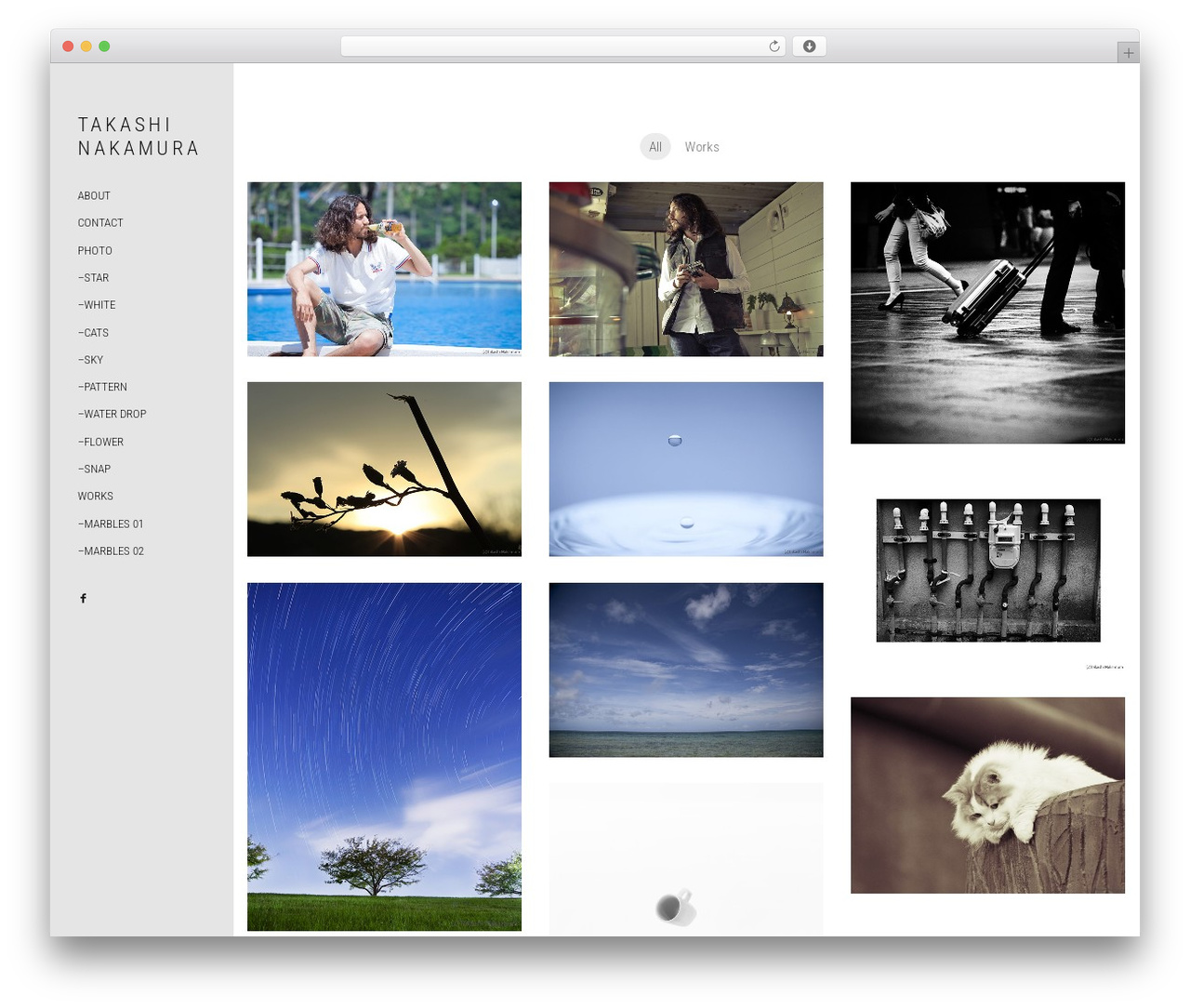Image resolution: width=1190 pixels, height=1008 pixels.
Task: Open the white cup photo
Action: point(686,859)
